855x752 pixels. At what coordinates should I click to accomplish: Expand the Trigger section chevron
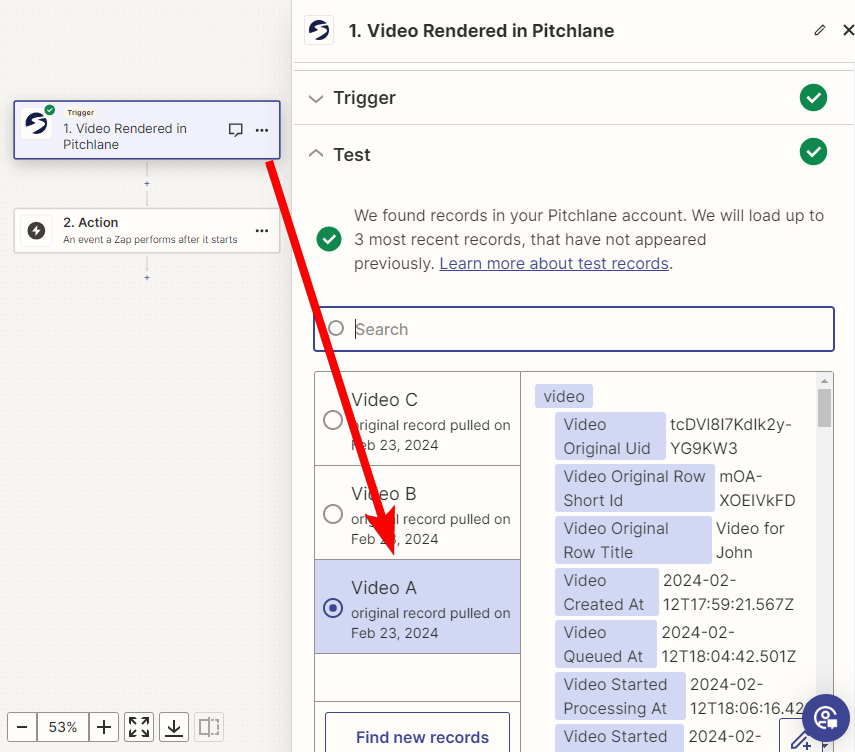(316, 99)
